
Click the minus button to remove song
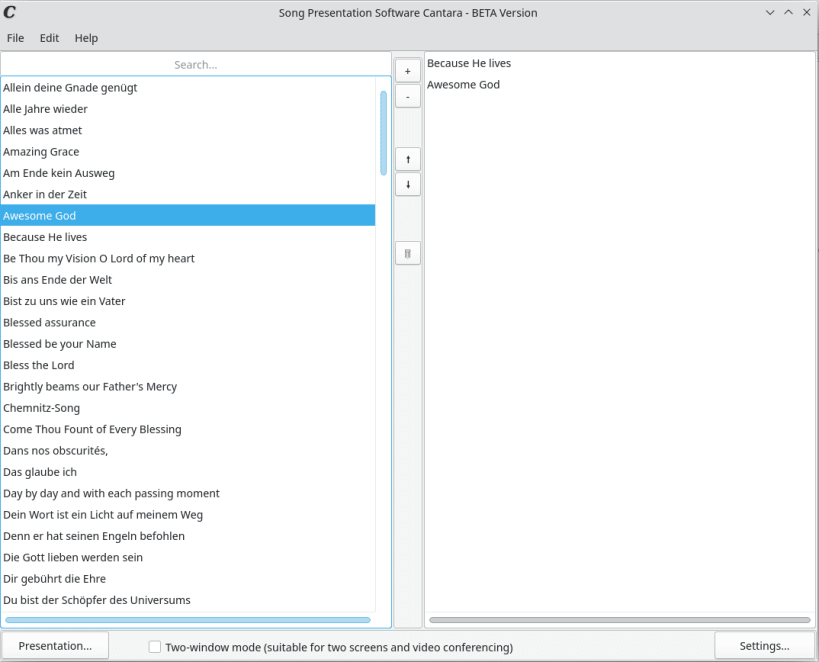coord(408,97)
